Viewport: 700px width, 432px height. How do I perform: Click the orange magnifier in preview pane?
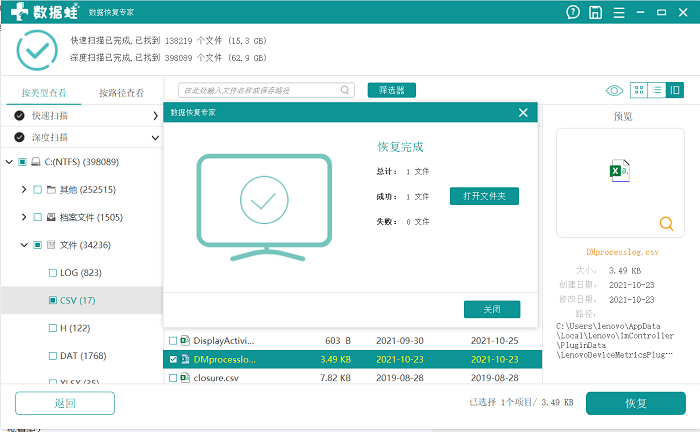666,223
